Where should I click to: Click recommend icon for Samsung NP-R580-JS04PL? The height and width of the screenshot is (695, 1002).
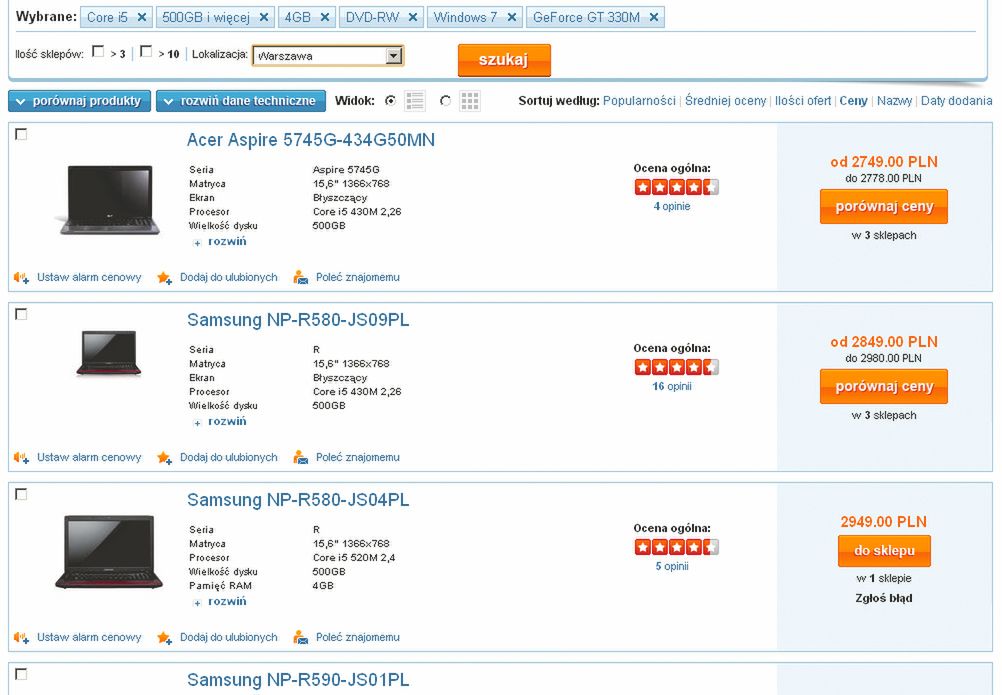(300, 638)
